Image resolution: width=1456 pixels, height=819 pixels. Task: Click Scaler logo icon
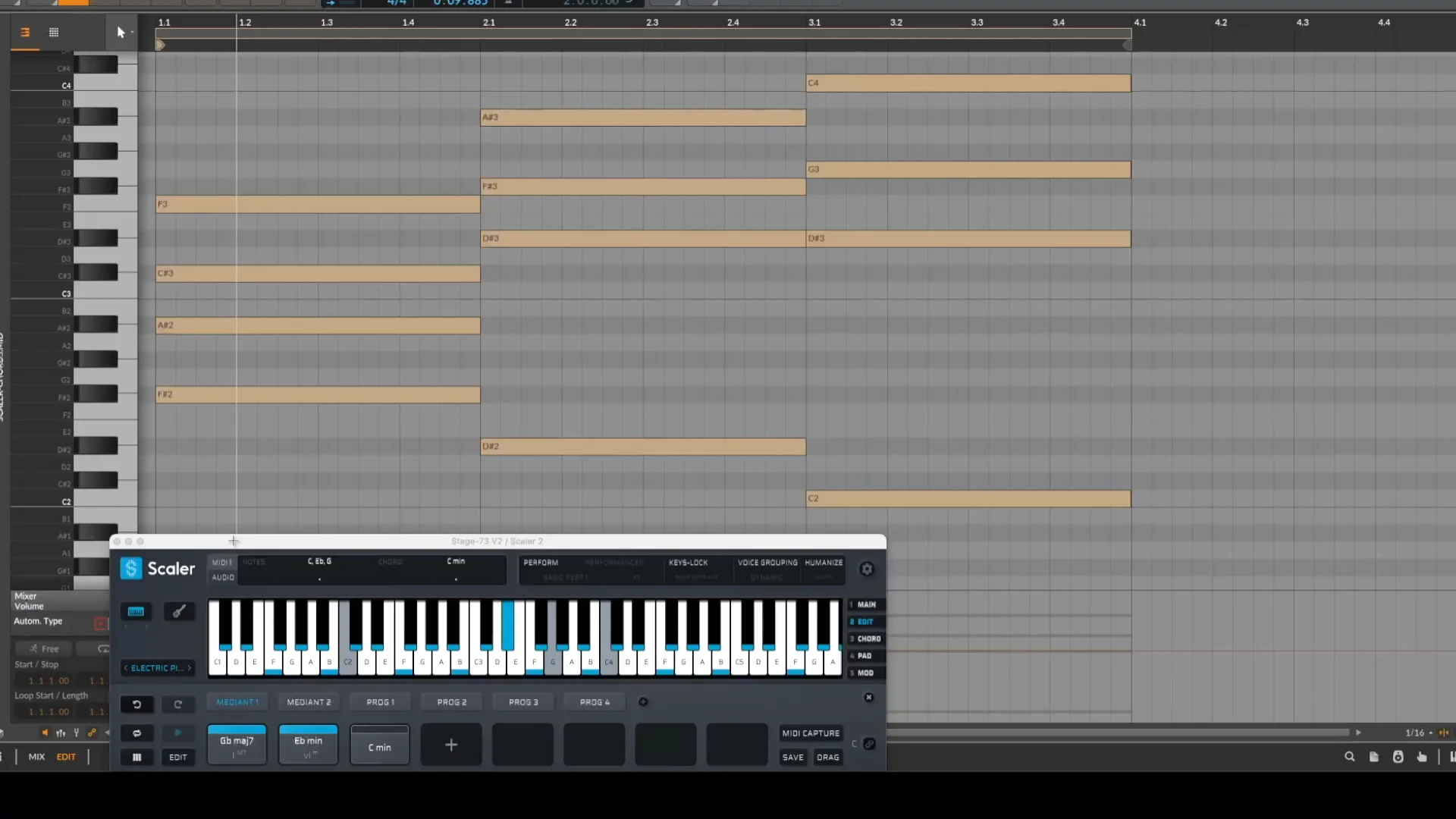[x=131, y=569]
